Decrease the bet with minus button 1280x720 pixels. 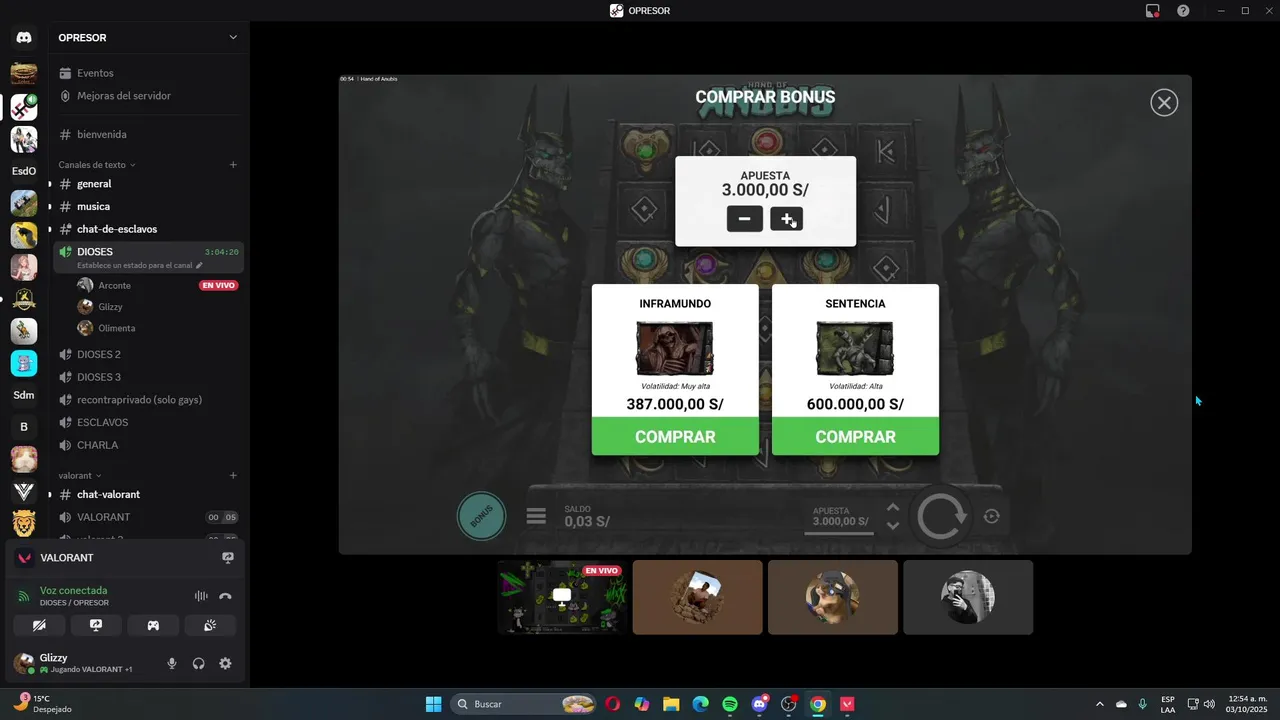[x=745, y=219]
